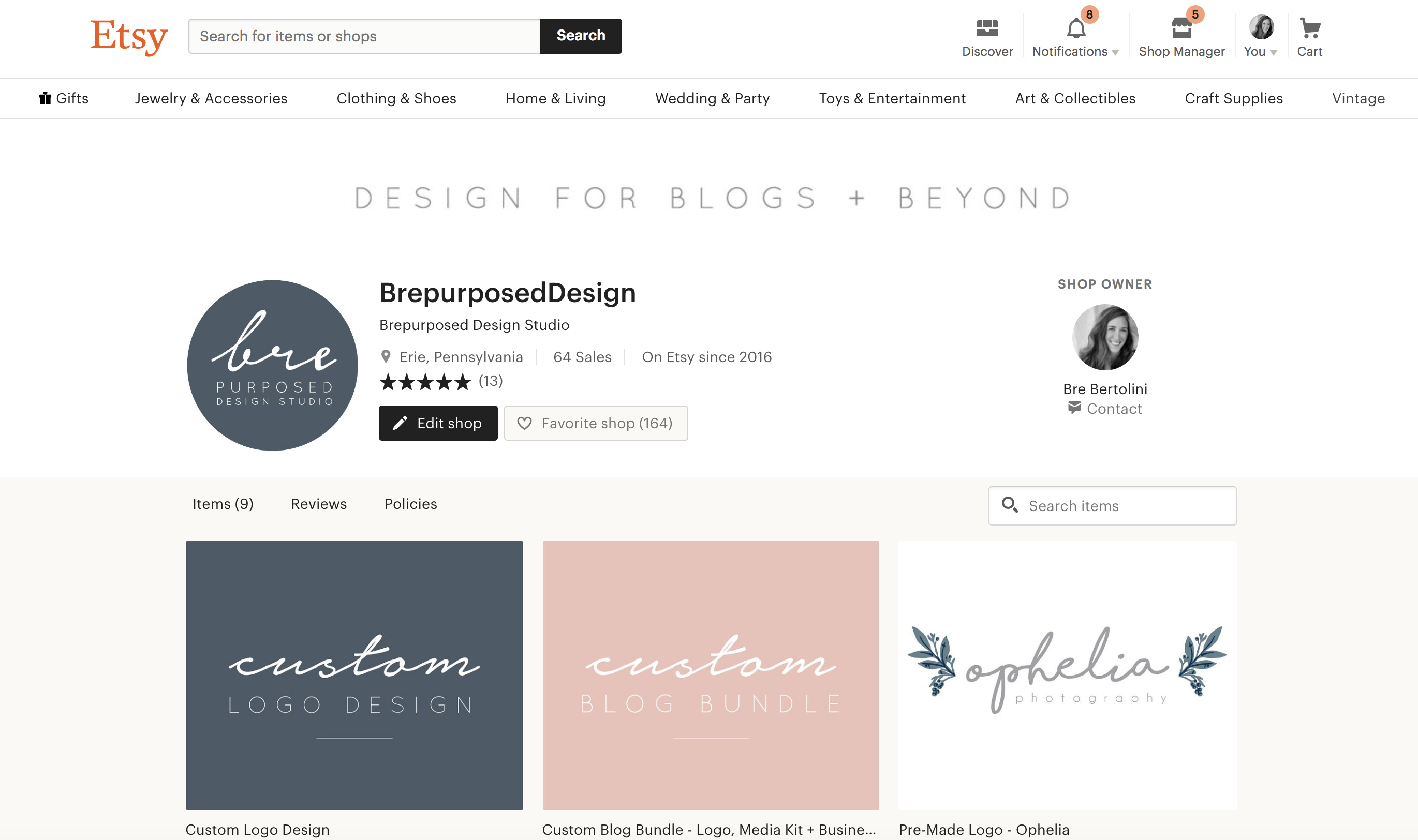
Task: Select the Items (9) tab
Action: click(x=223, y=504)
